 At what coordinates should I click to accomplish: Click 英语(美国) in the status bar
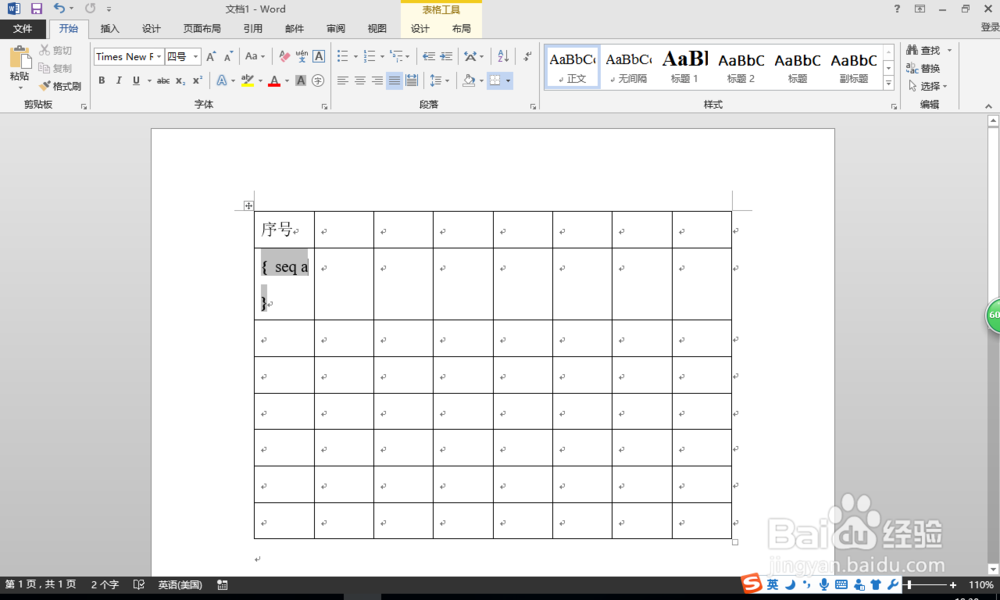pyautogui.click(x=178, y=585)
